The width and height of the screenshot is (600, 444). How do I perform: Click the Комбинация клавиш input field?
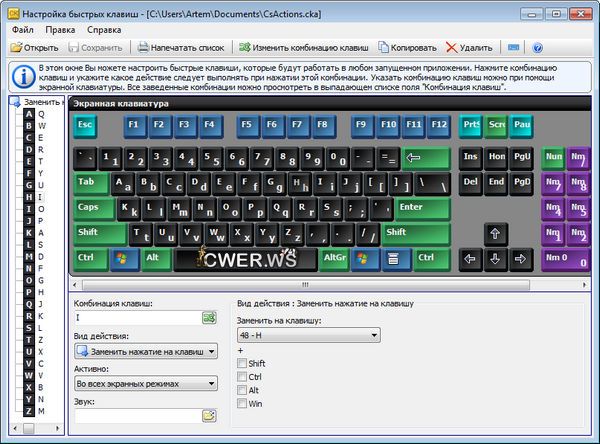click(x=136, y=318)
